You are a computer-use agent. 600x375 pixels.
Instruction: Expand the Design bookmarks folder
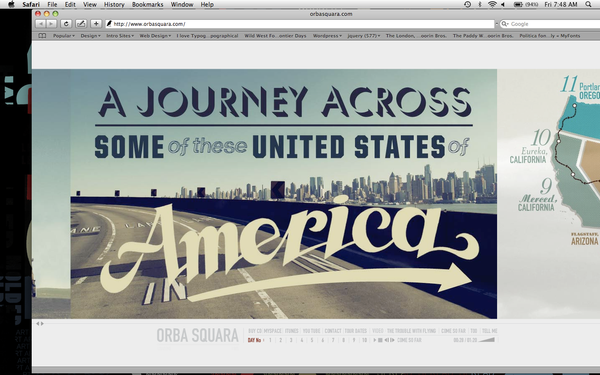tap(90, 36)
